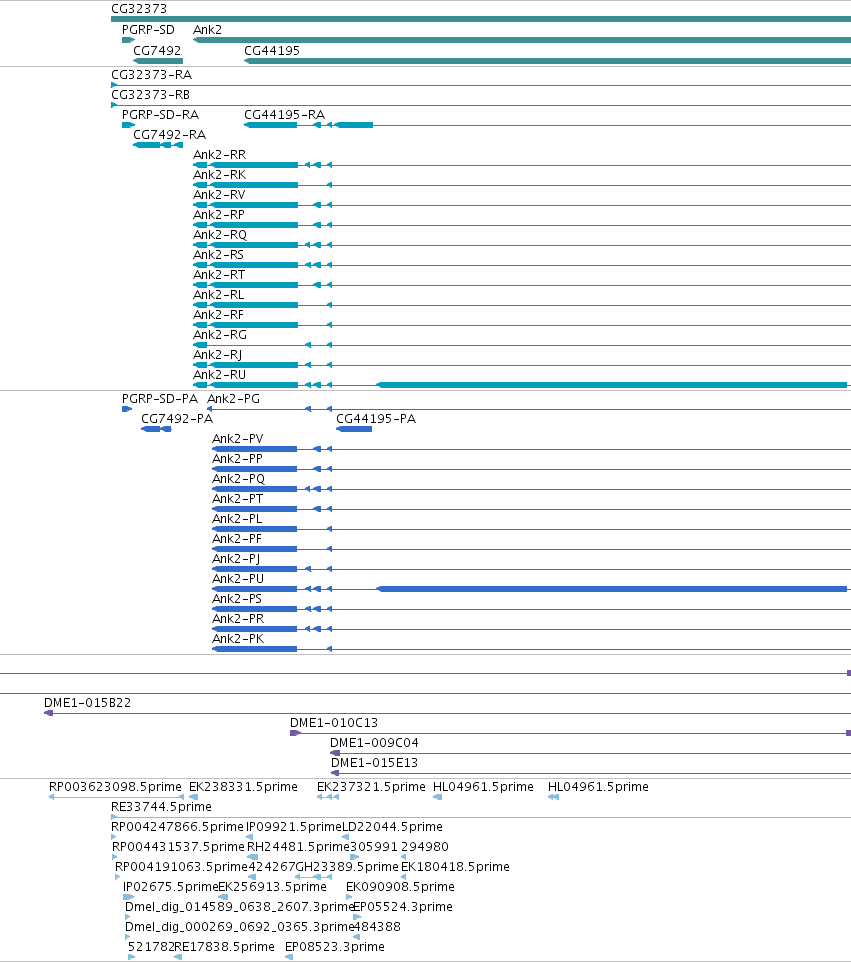The width and height of the screenshot is (851, 962).
Task: Select transcript CG32373-RB
Action: pyautogui.click(x=150, y=94)
